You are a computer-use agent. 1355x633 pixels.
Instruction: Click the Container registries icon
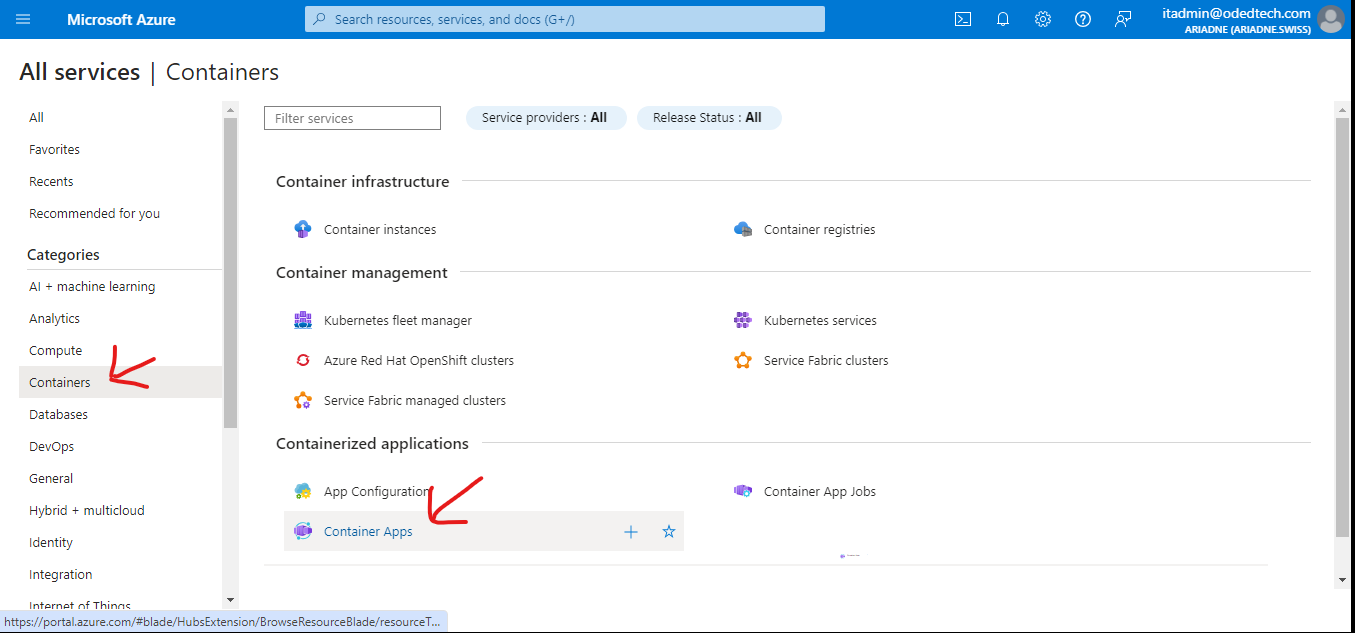[743, 229]
